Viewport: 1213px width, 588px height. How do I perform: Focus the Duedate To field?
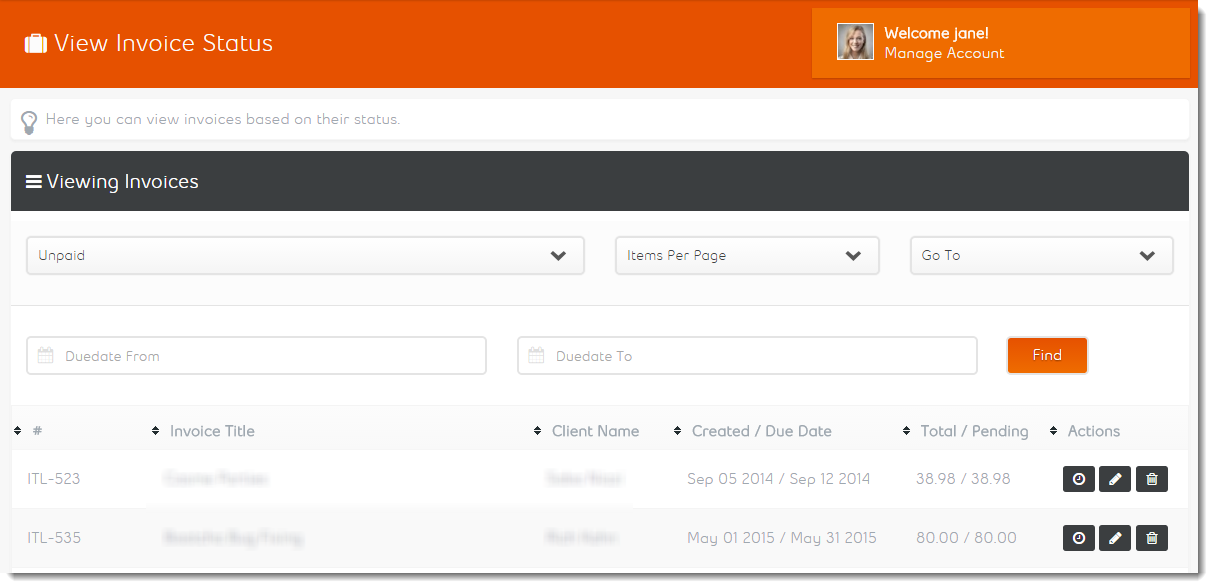[747, 356]
